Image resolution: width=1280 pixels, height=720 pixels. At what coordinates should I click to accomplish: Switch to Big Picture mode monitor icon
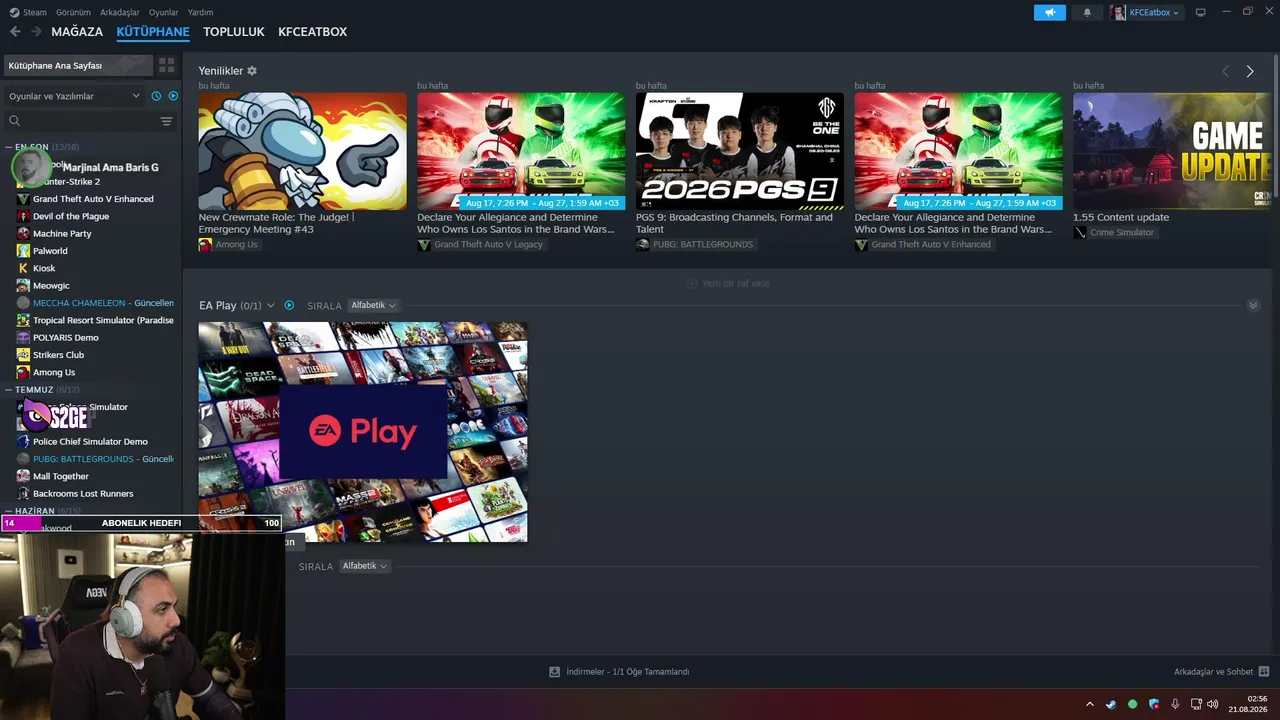[1201, 12]
